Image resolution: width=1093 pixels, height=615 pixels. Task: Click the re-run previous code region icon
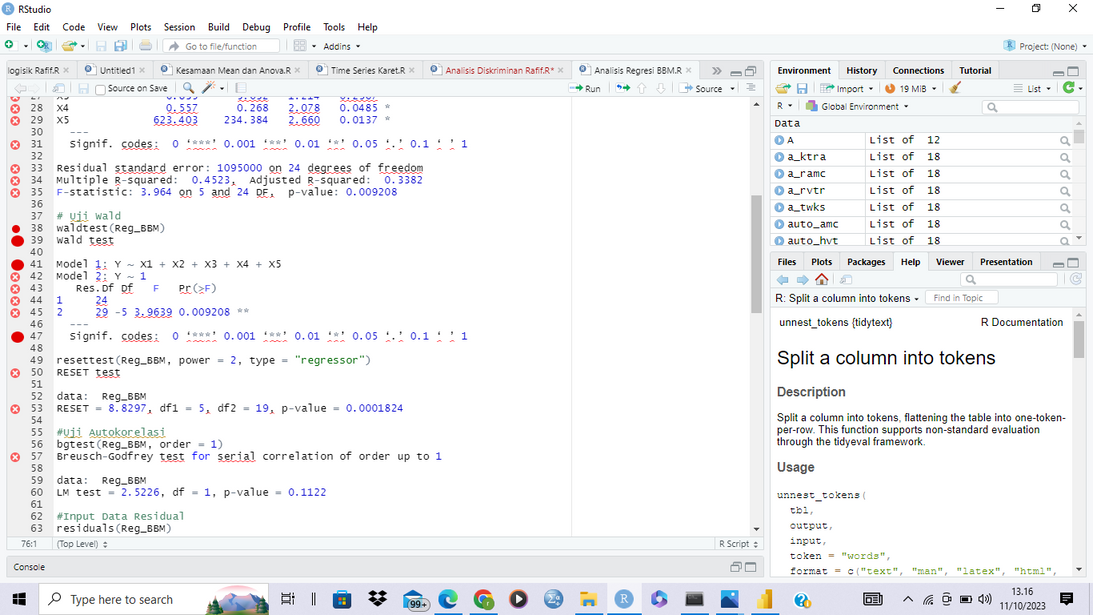click(x=623, y=89)
